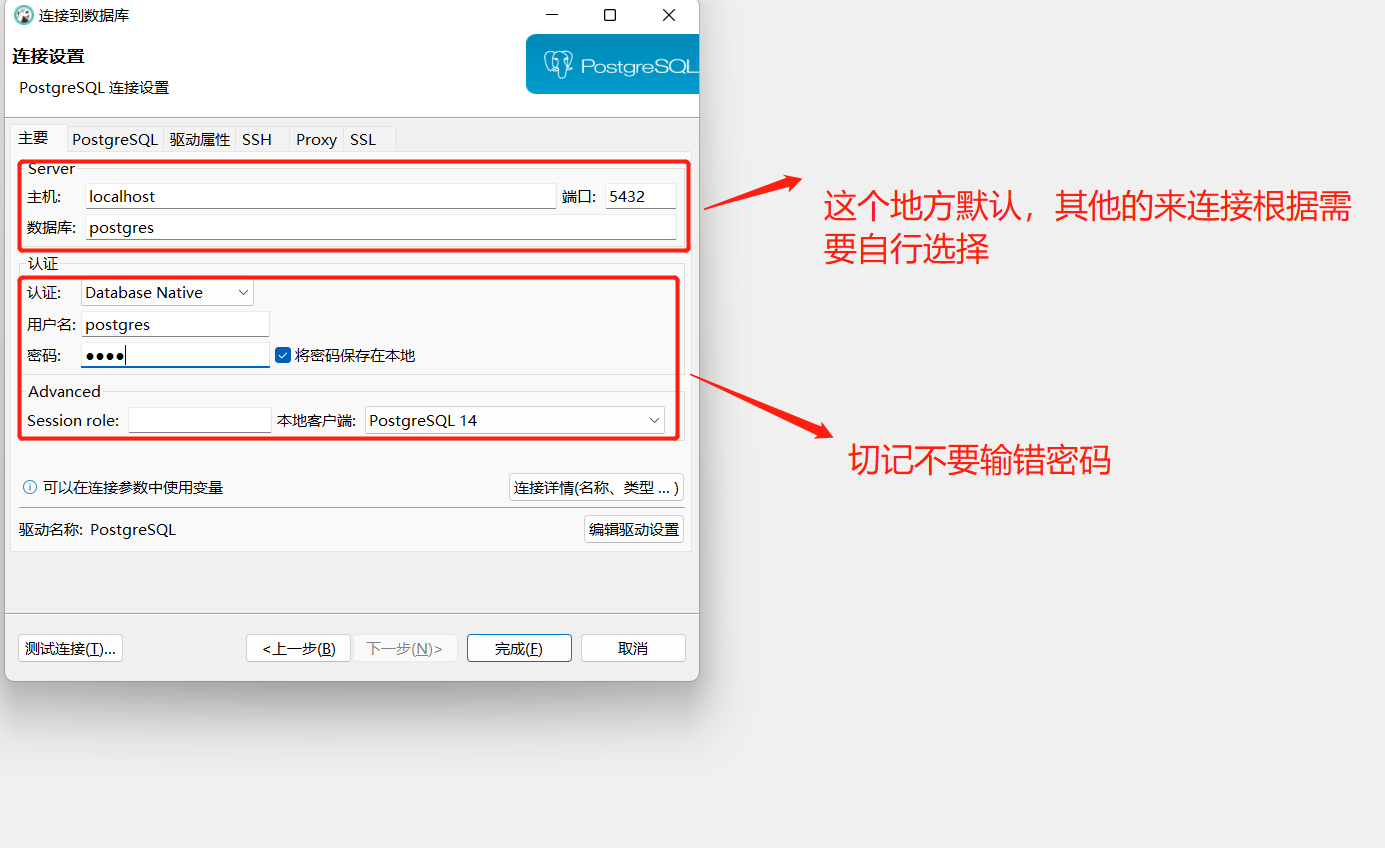Focus the 用户名 postgres field
1385x848 pixels.
(x=175, y=325)
